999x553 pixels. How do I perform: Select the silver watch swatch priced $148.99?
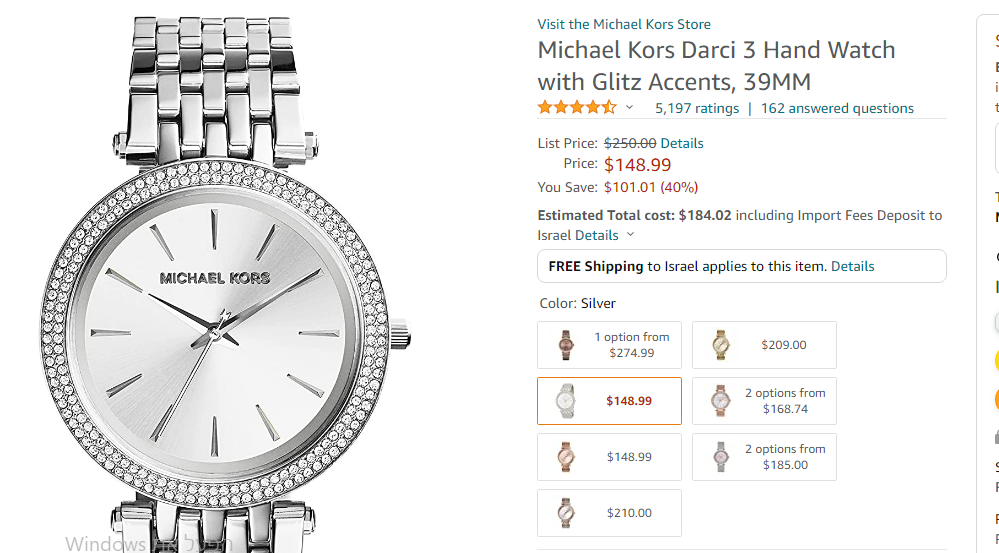point(609,401)
